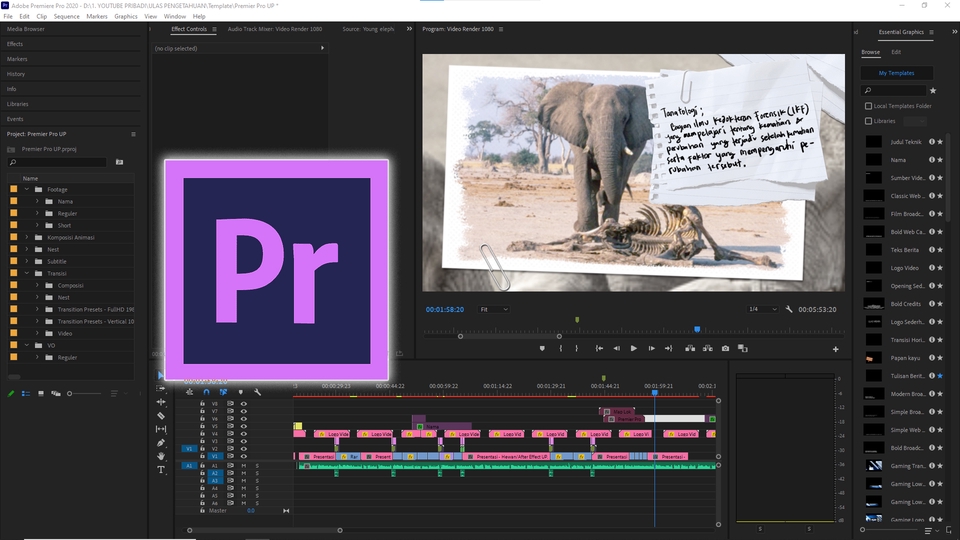Mute audio track A1
Viewport: 960px width, 540px height.
(244, 466)
